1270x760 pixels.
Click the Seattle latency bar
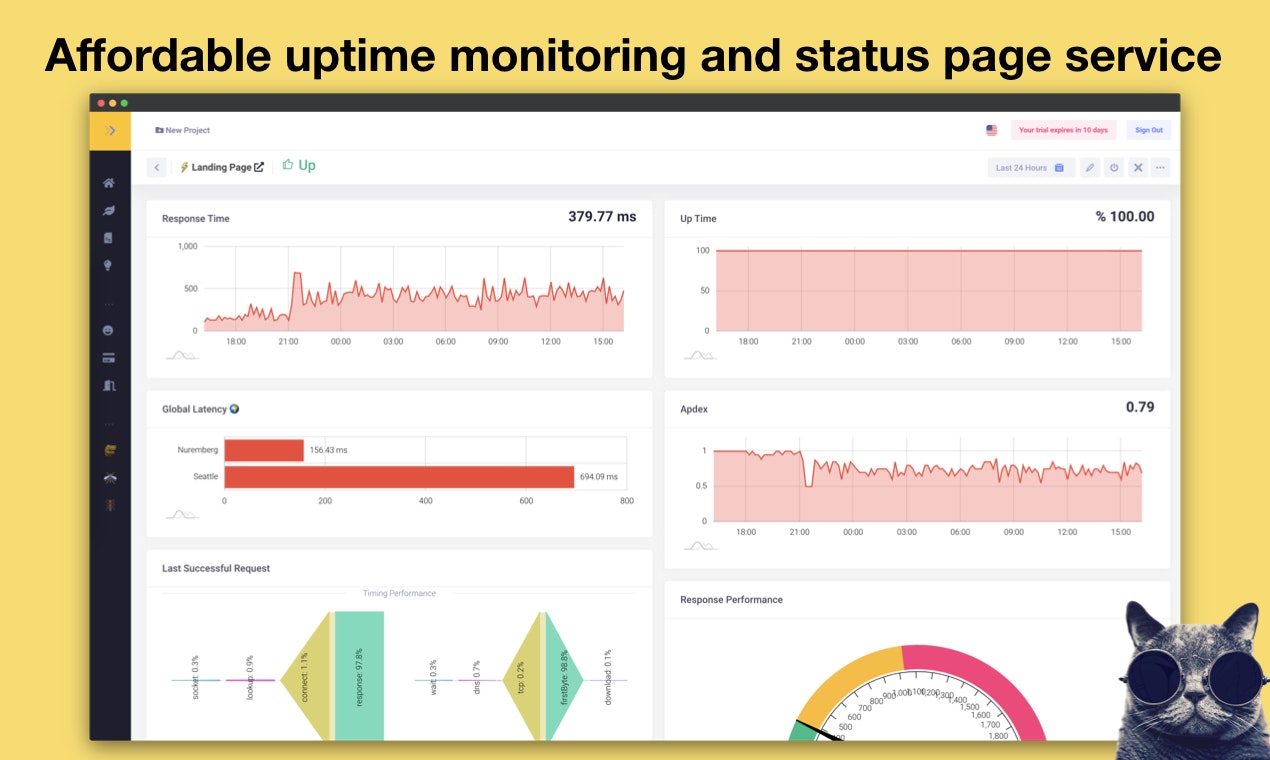click(399, 477)
